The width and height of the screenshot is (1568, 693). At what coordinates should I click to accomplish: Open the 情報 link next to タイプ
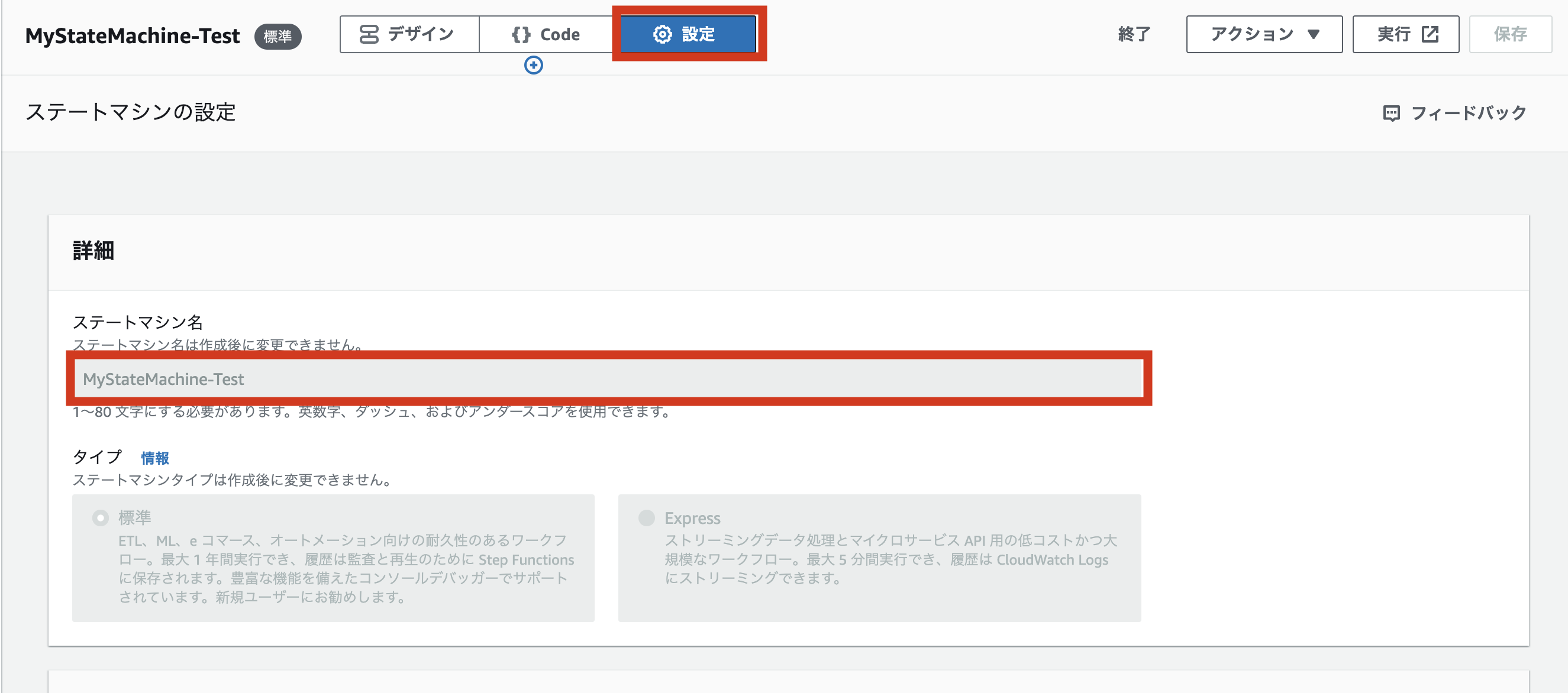coord(154,458)
